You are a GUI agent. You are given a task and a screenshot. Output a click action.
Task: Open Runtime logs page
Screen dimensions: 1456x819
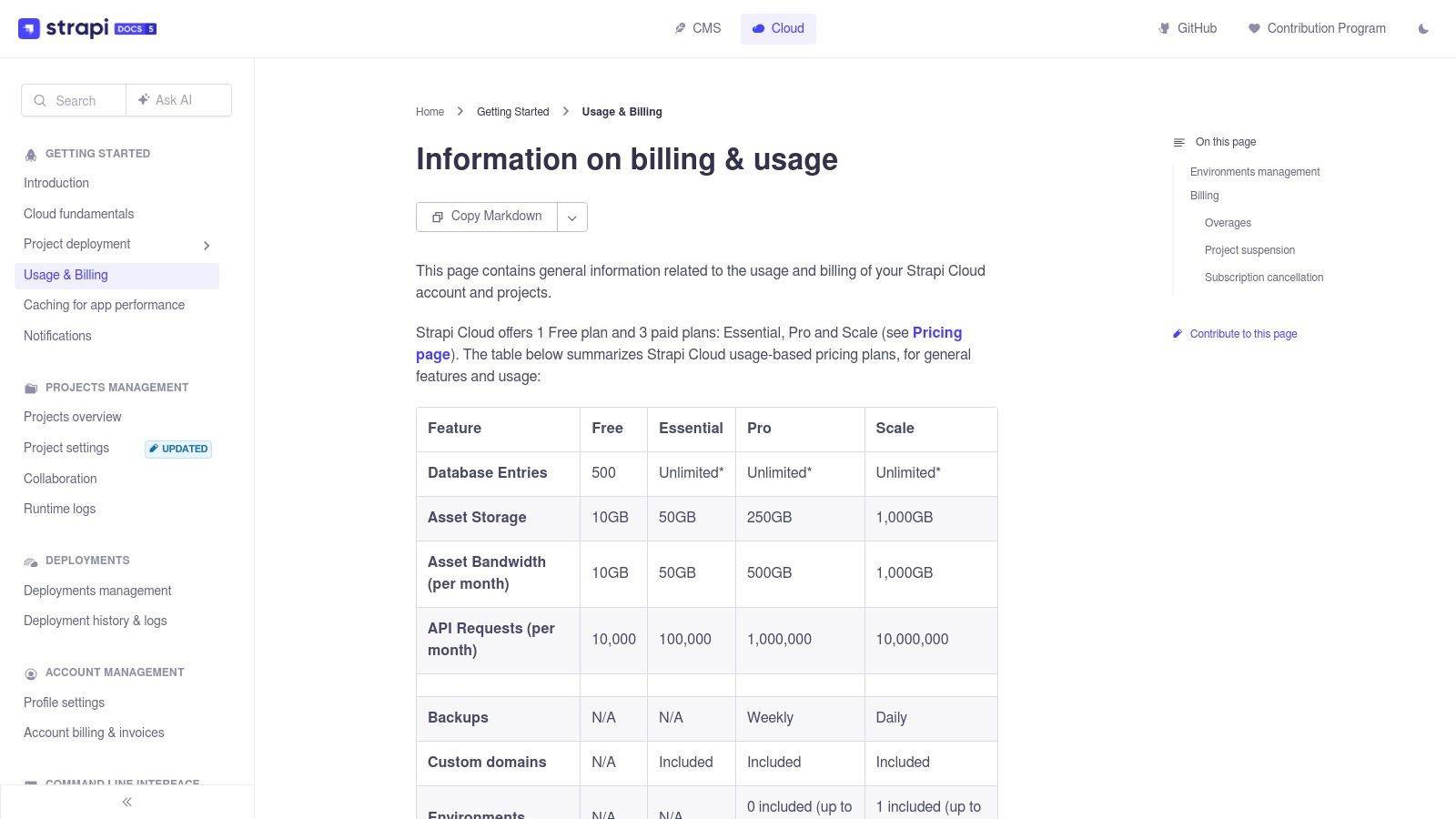coord(59,509)
